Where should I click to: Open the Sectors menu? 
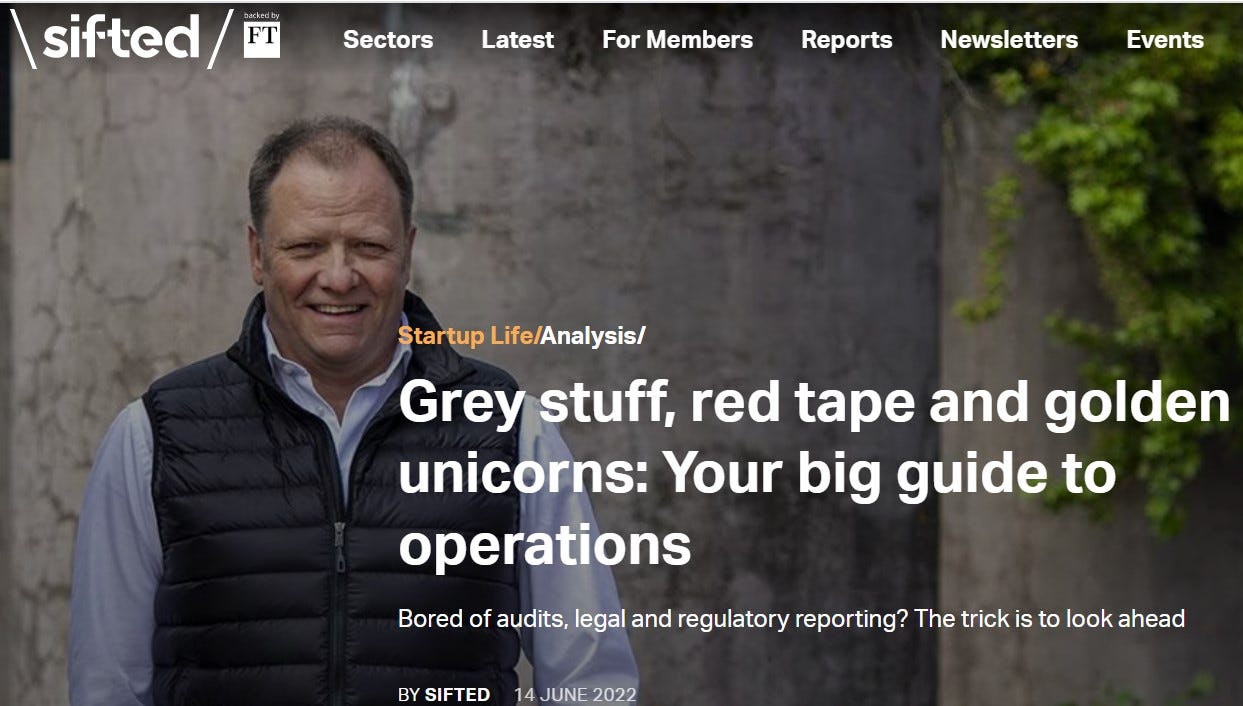(x=388, y=40)
